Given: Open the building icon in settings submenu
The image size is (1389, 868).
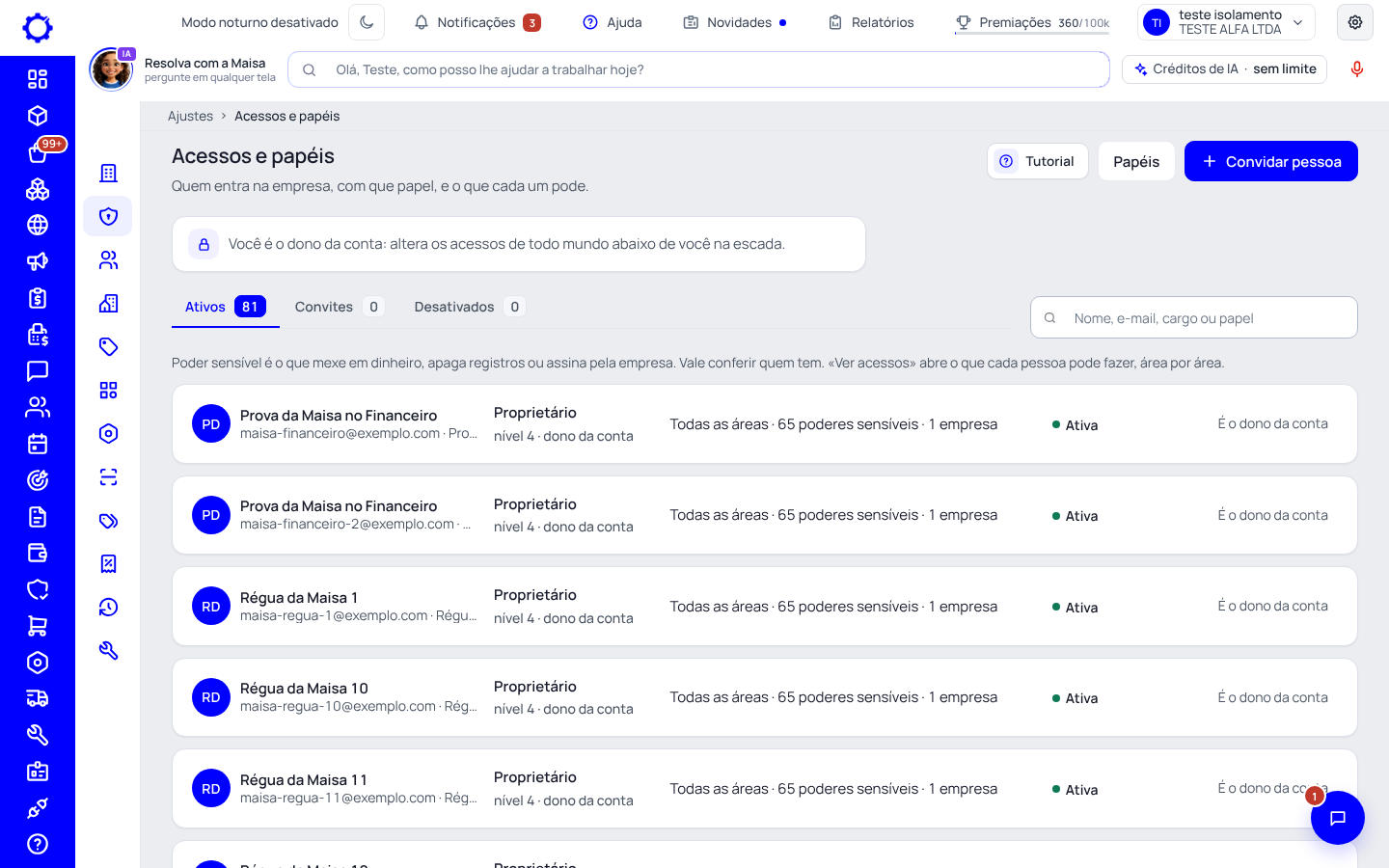Looking at the screenshot, I should coord(108,173).
